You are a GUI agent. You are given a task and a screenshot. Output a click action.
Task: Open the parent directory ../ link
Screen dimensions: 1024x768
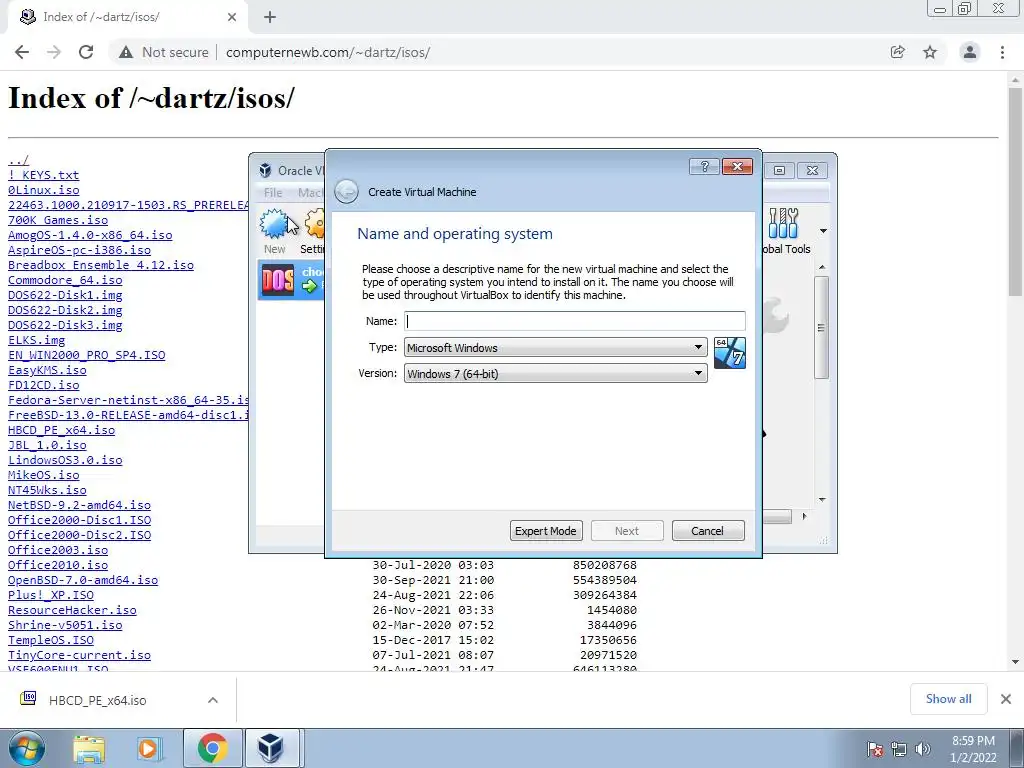point(18,160)
